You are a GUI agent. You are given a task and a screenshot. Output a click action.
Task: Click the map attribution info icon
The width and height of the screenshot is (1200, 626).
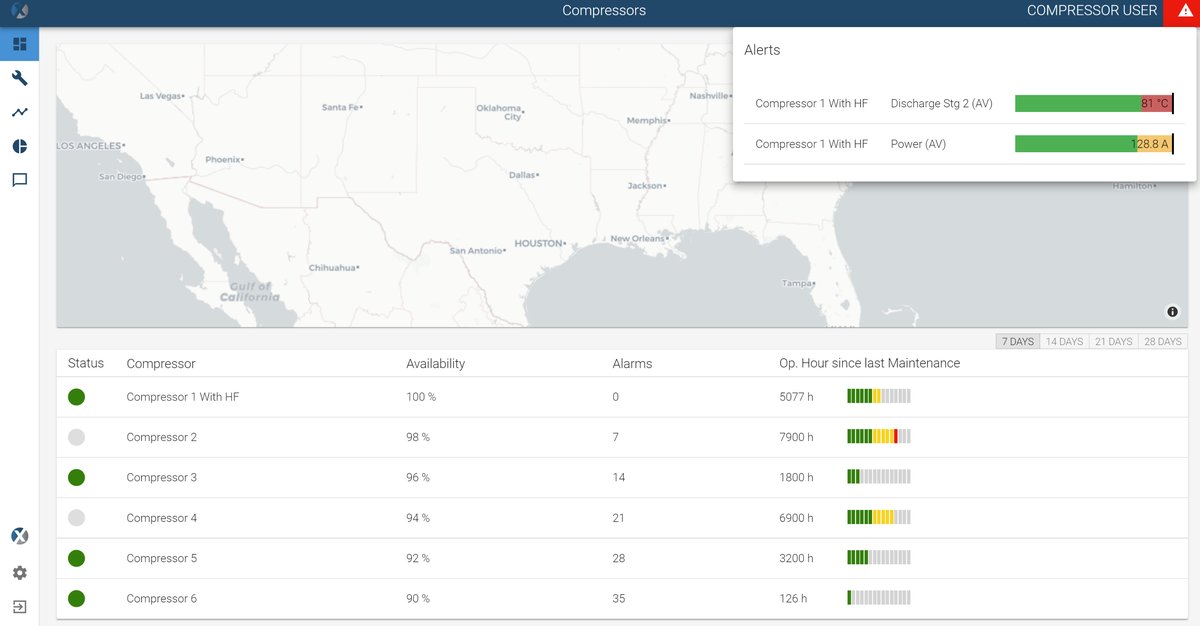pyautogui.click(x=1172, y=311)
